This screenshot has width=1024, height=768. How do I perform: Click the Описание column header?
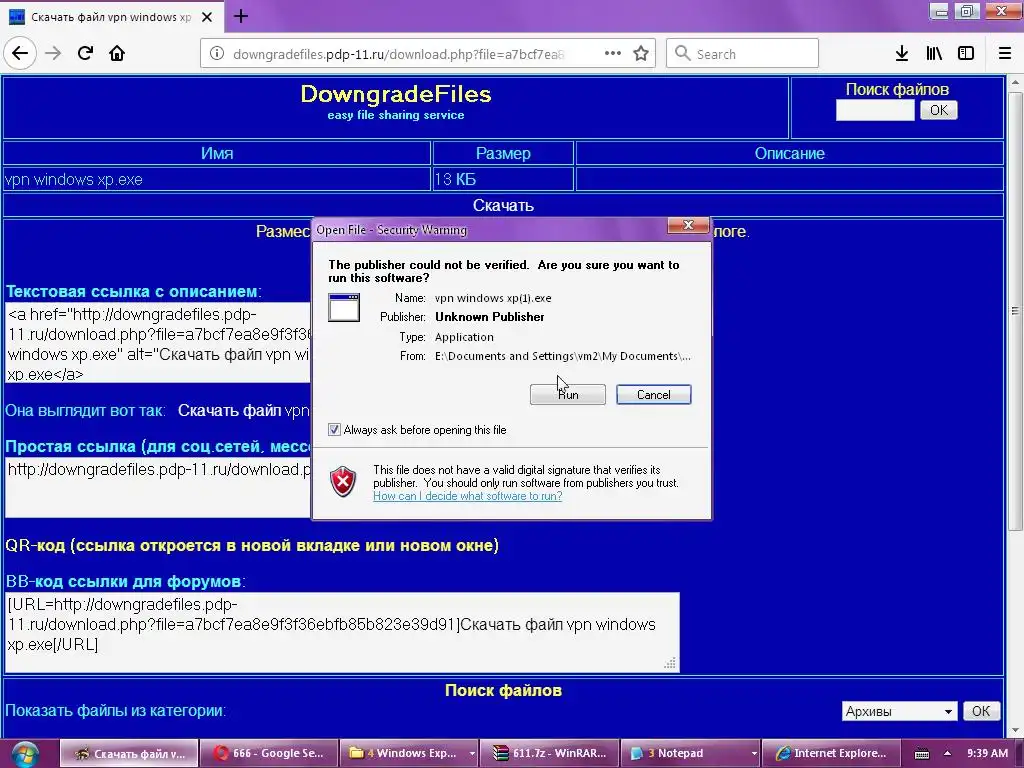click(790, 153)
